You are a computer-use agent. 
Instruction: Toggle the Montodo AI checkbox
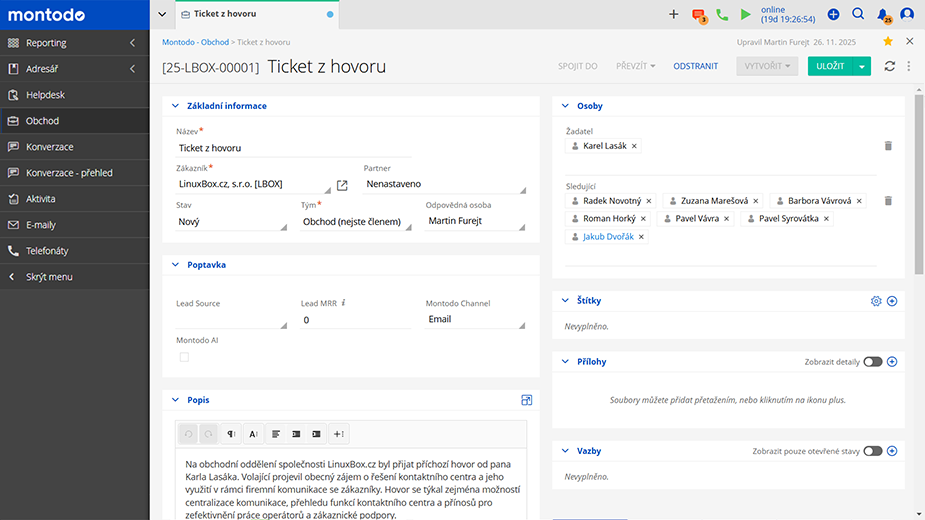click(184, 357)
